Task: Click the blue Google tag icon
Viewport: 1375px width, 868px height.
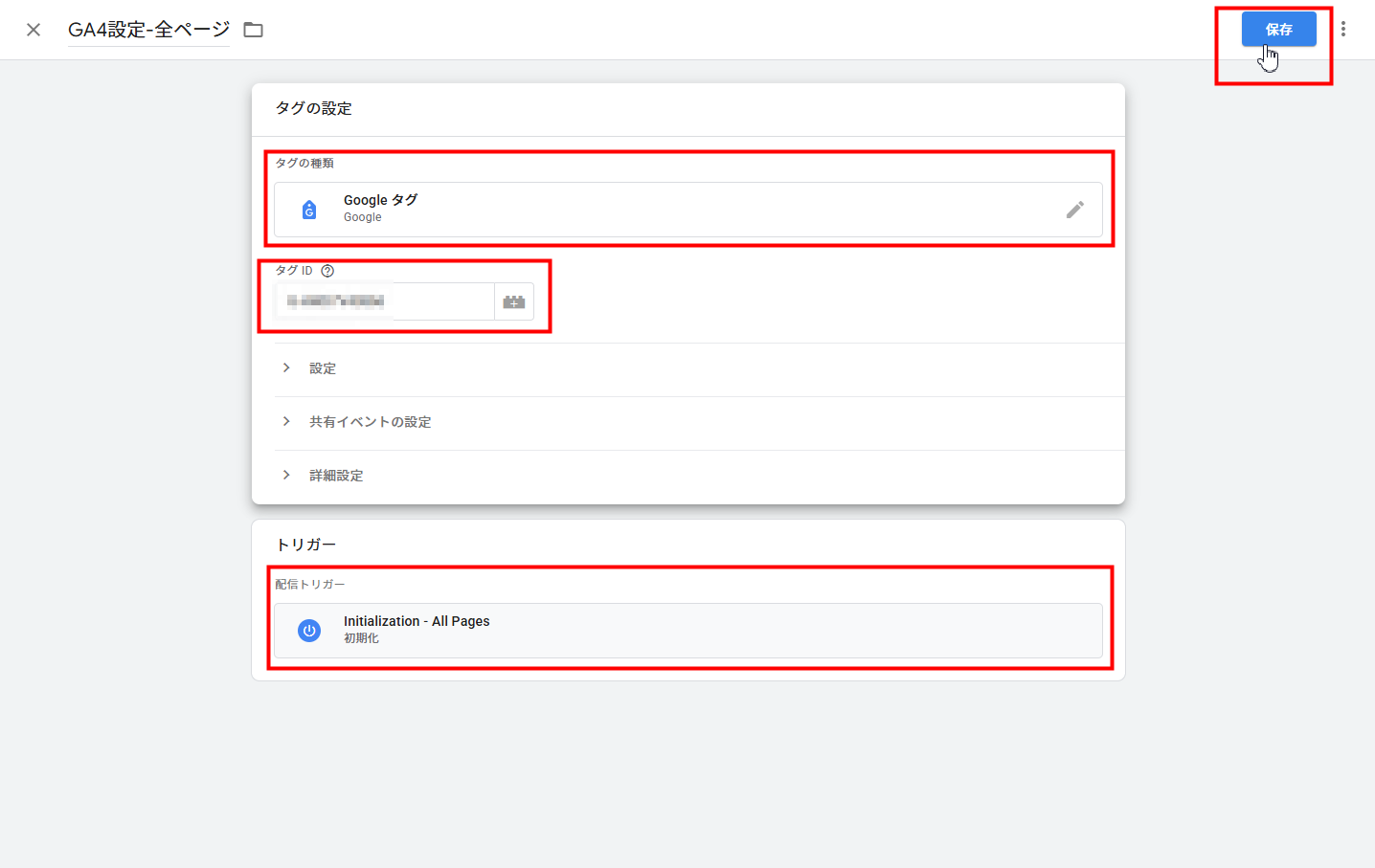Action: [309, 210]
